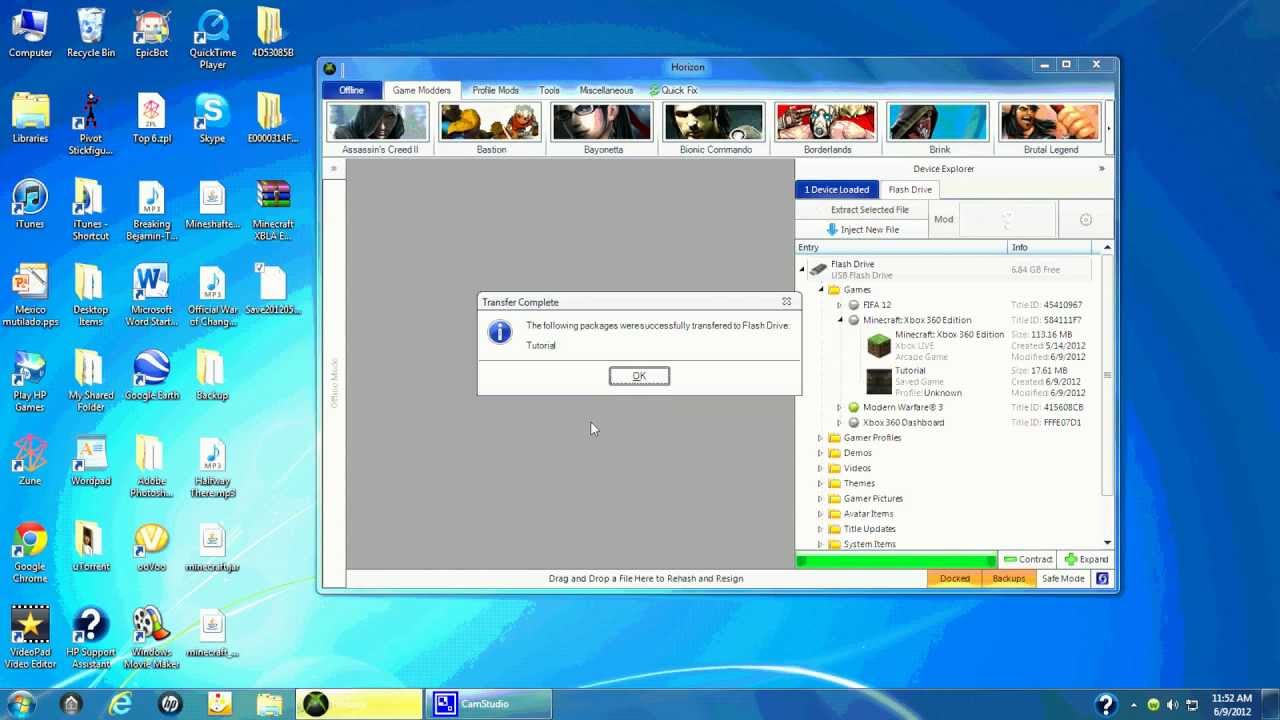This screenshot has width=1280, height=720.
Task: Open the Assassin's Creed II modder
Action: pos(379,129)
